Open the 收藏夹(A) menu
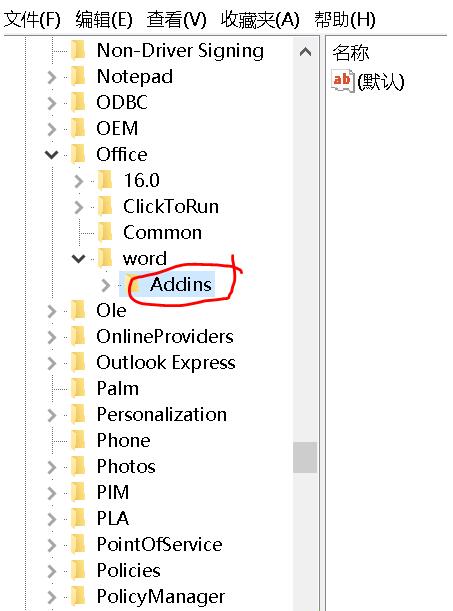 coord(260,19)
